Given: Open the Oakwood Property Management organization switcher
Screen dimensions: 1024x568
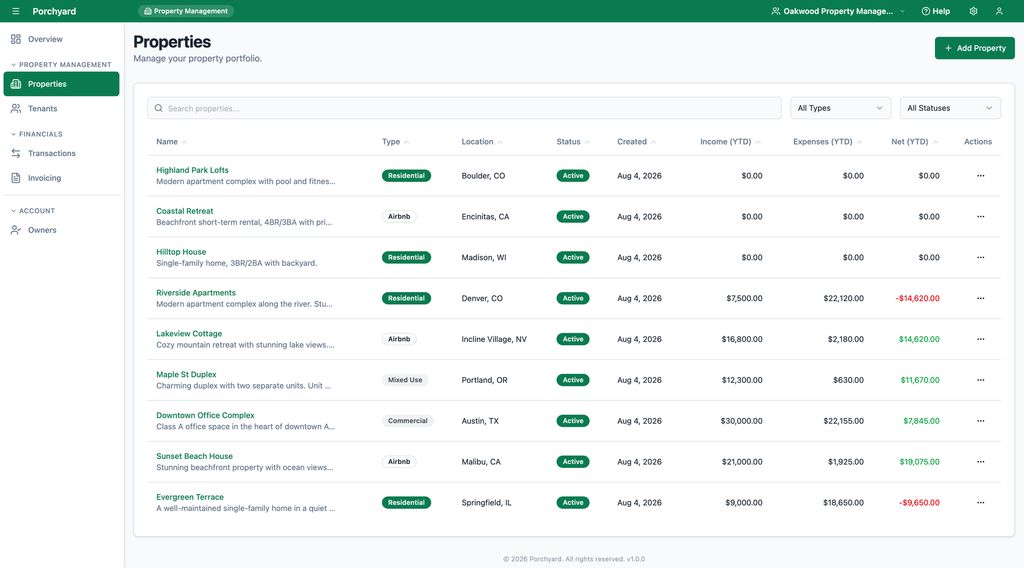Looking at the screenshot, I should [x=839, y=11].
